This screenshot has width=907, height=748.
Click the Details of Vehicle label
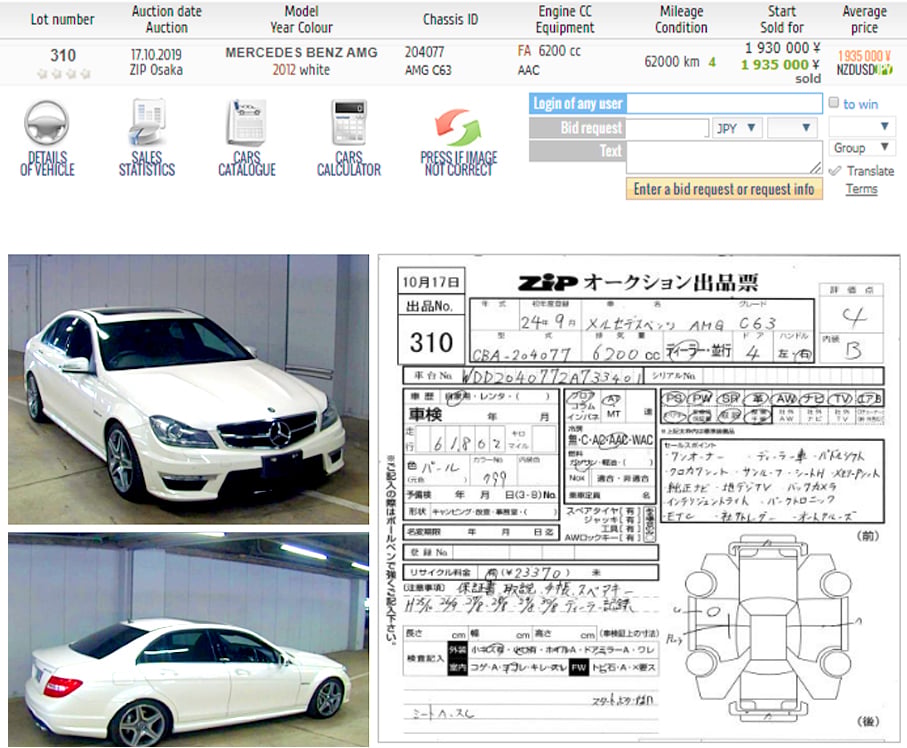tap(47, 163)
